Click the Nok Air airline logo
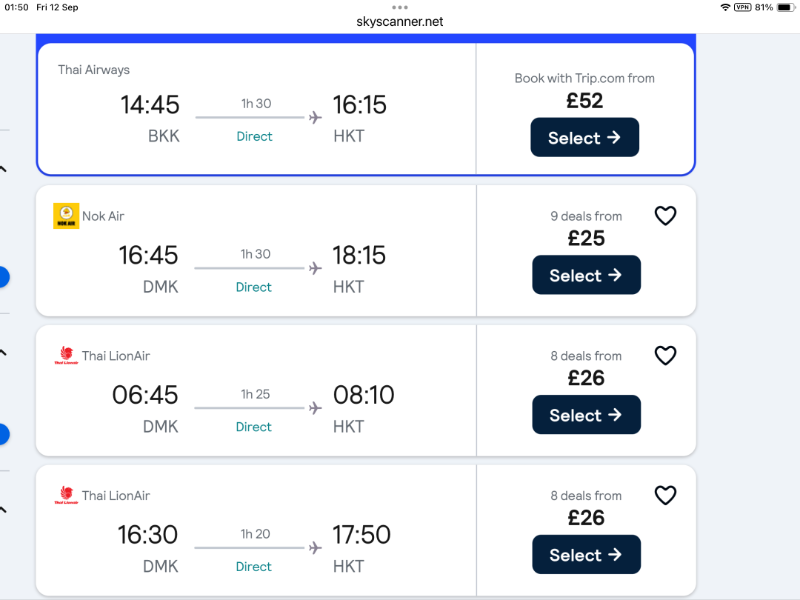The image size is (800, 600). click(66, 216)
